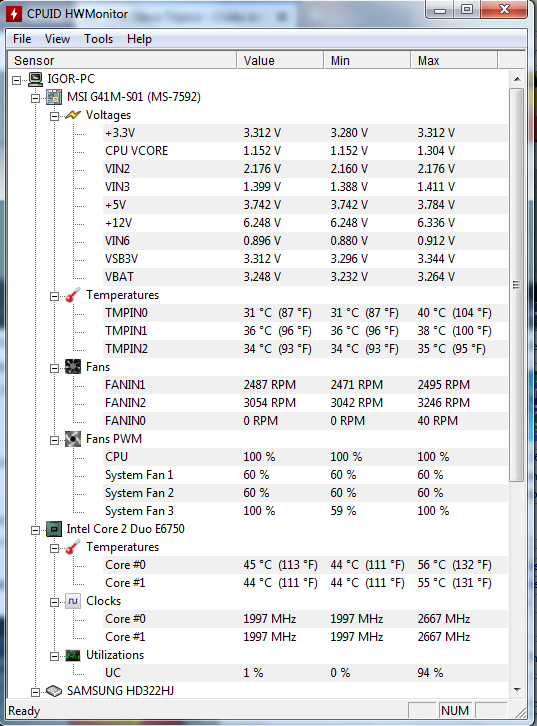This screenshot has height=726, width=537.
Task: Click the Clocks waveform icon
Action: pyautogui.click(x=73, y=601)
